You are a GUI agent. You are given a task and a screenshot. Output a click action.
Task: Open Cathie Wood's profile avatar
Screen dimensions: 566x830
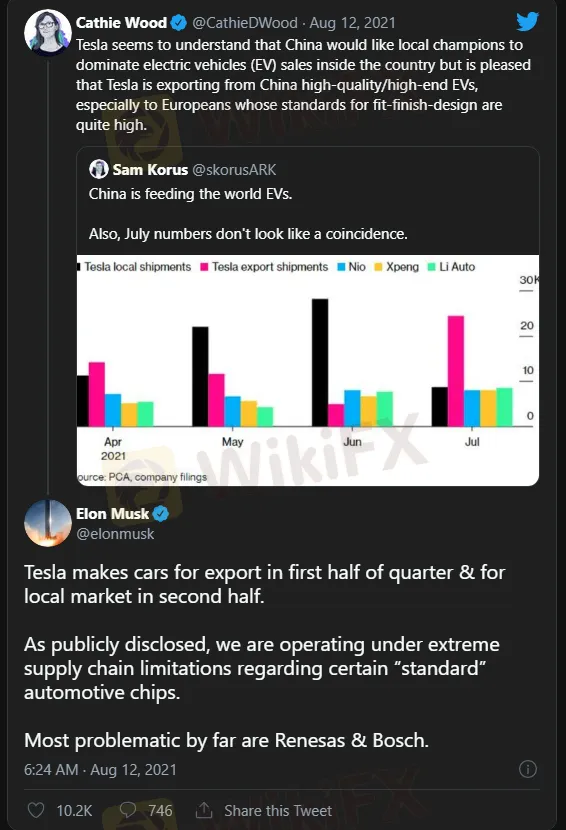tap(48, 32)
